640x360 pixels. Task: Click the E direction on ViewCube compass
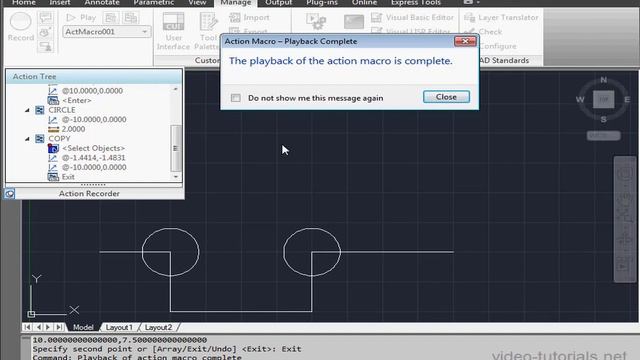coord(627,99)
